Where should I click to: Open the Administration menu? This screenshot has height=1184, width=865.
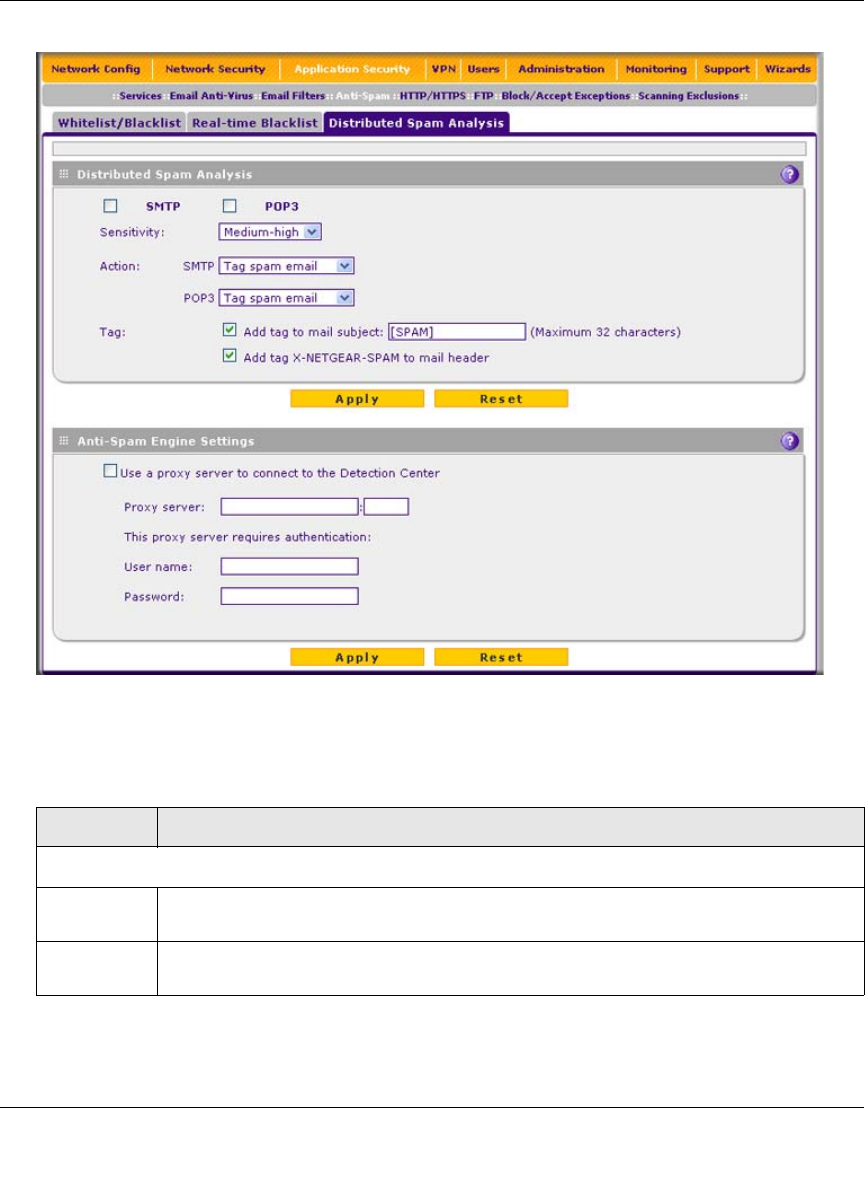(x=561, y=69)
